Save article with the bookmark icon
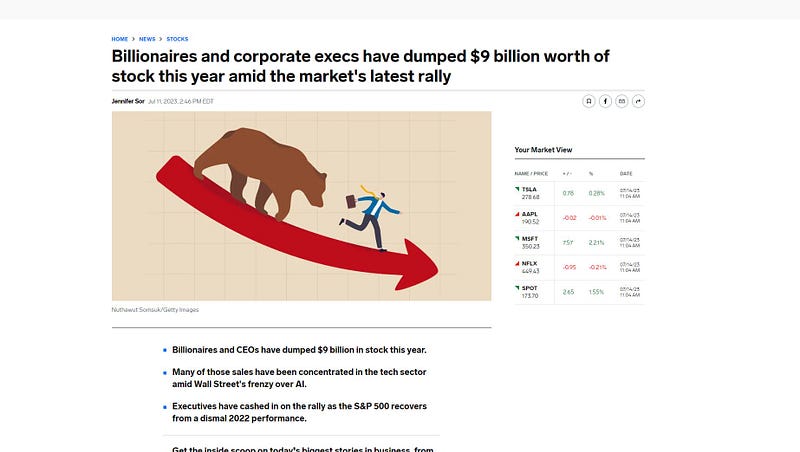The width and height of the screenshot is (800, 452). coord(589,102)
